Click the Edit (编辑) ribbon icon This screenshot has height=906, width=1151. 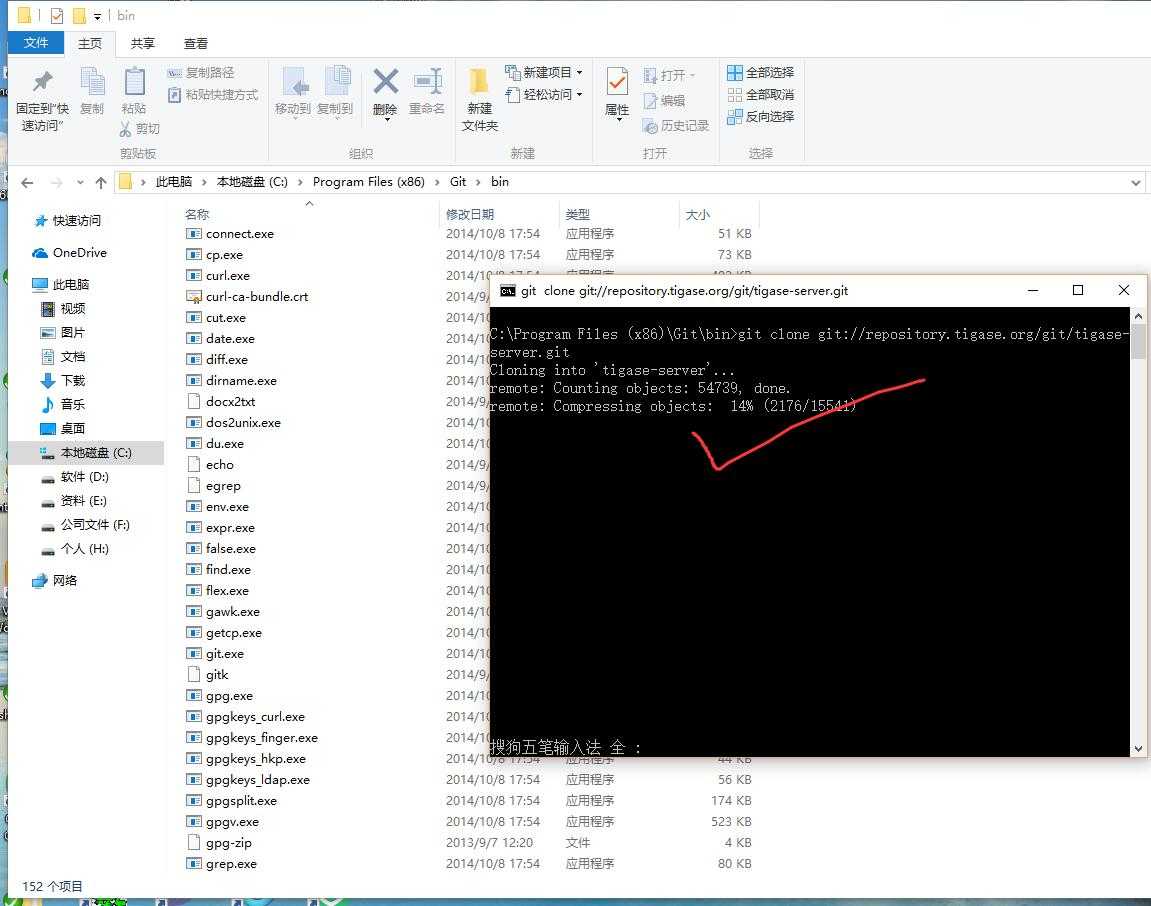pyautogui.click(x=650, y=101)
